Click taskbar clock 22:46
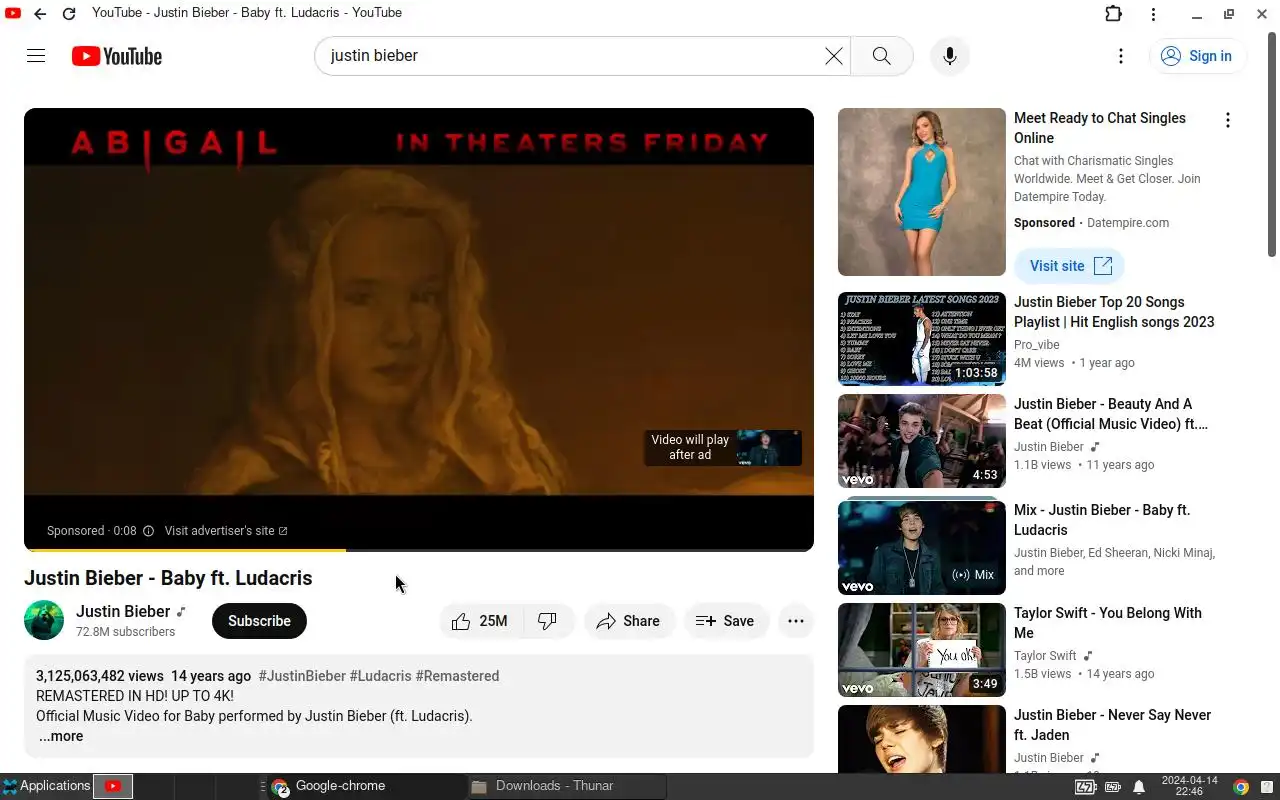Image resolution: width=1280 pixels, height=800 pixels. [1189, 786]
